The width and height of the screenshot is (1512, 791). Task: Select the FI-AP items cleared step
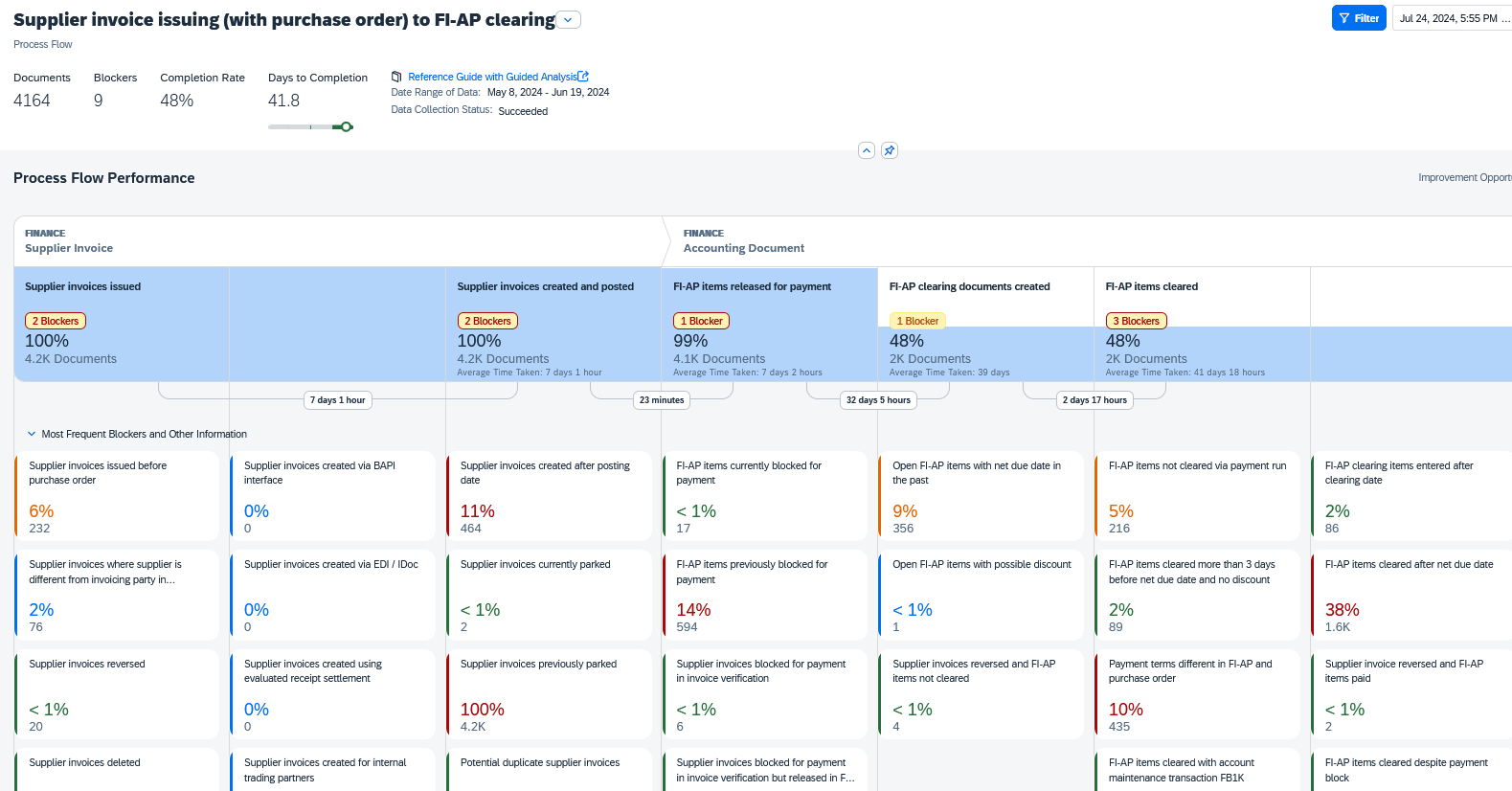[1203, 324]
